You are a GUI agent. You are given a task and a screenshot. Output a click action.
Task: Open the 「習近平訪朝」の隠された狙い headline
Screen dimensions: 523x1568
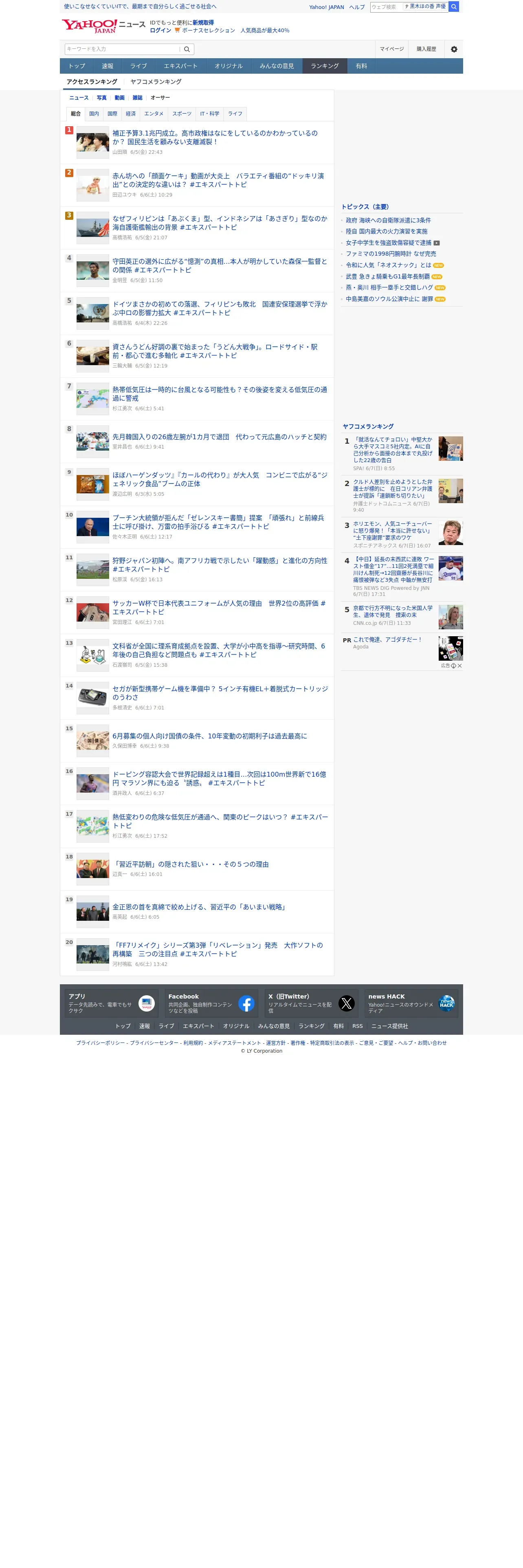tap(191, 864)
